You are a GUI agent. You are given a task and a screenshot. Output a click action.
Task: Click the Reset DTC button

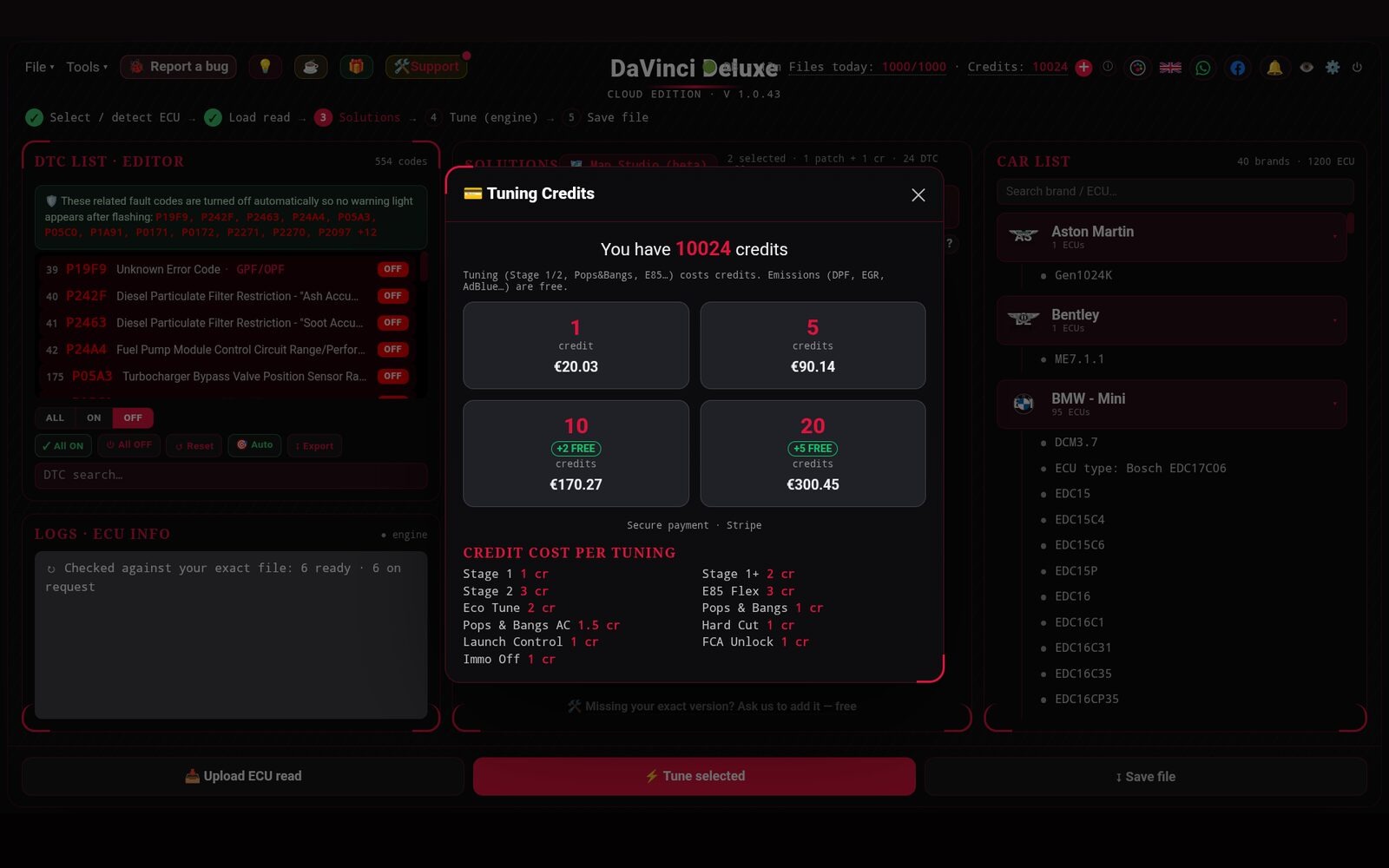(x=194, y=445)
